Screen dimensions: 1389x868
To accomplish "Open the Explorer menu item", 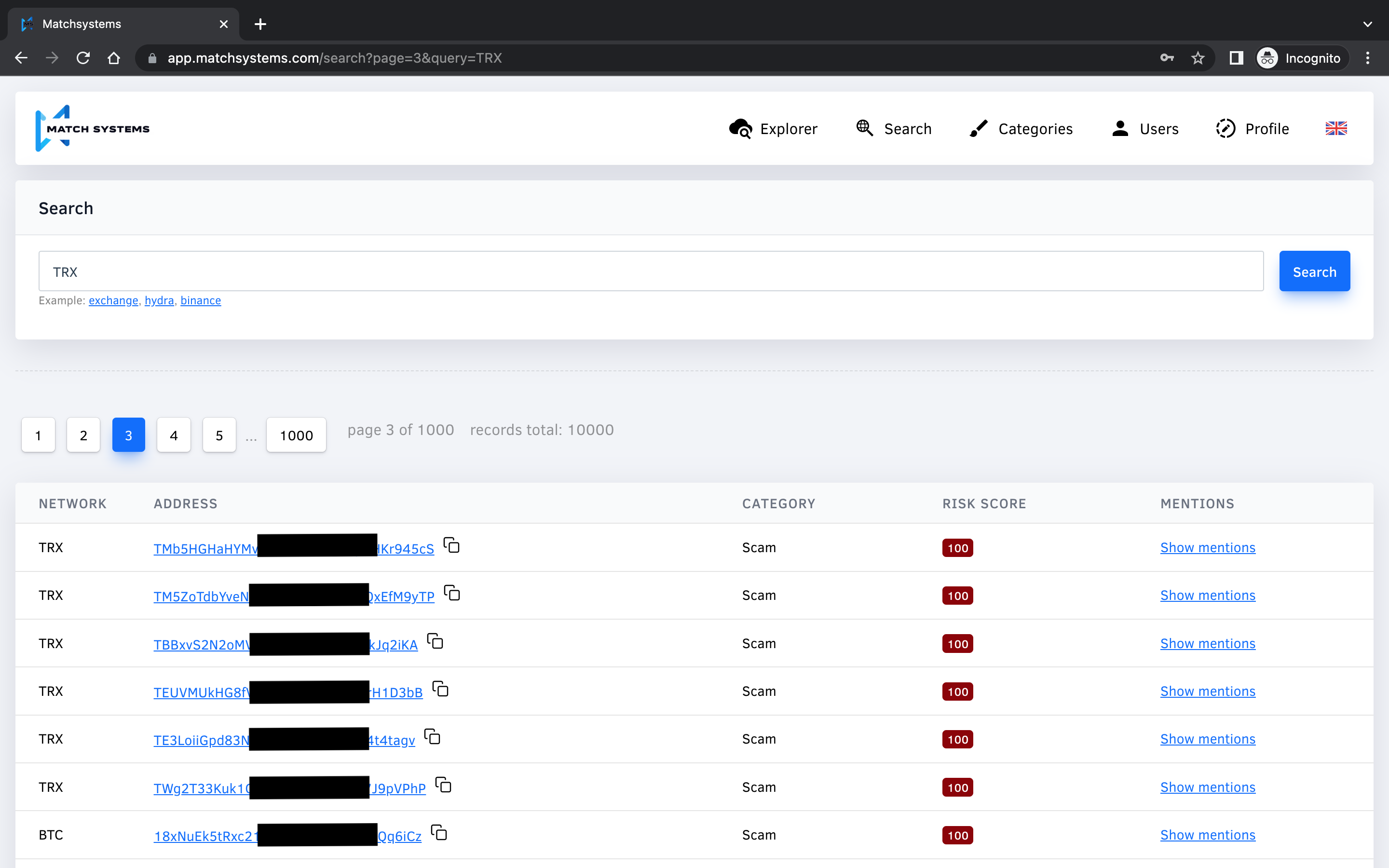I will [773, 129].
